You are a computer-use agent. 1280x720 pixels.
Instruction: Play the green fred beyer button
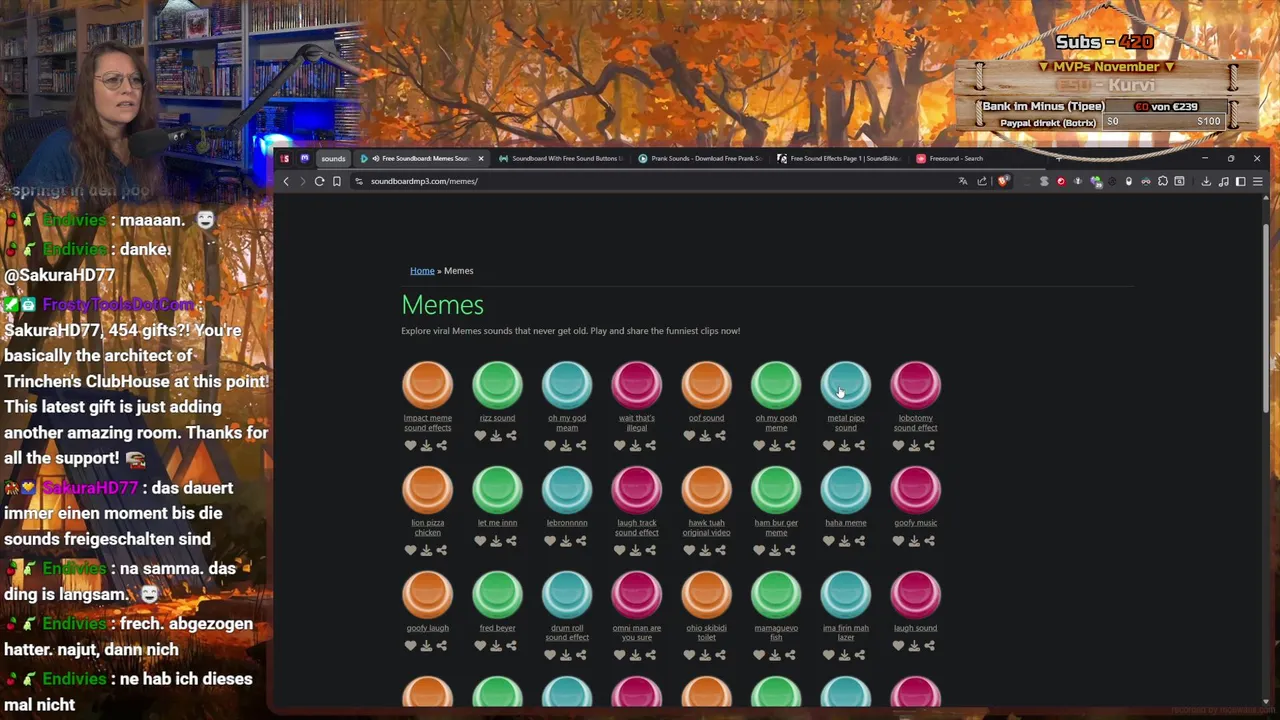[x=497, y=595]
